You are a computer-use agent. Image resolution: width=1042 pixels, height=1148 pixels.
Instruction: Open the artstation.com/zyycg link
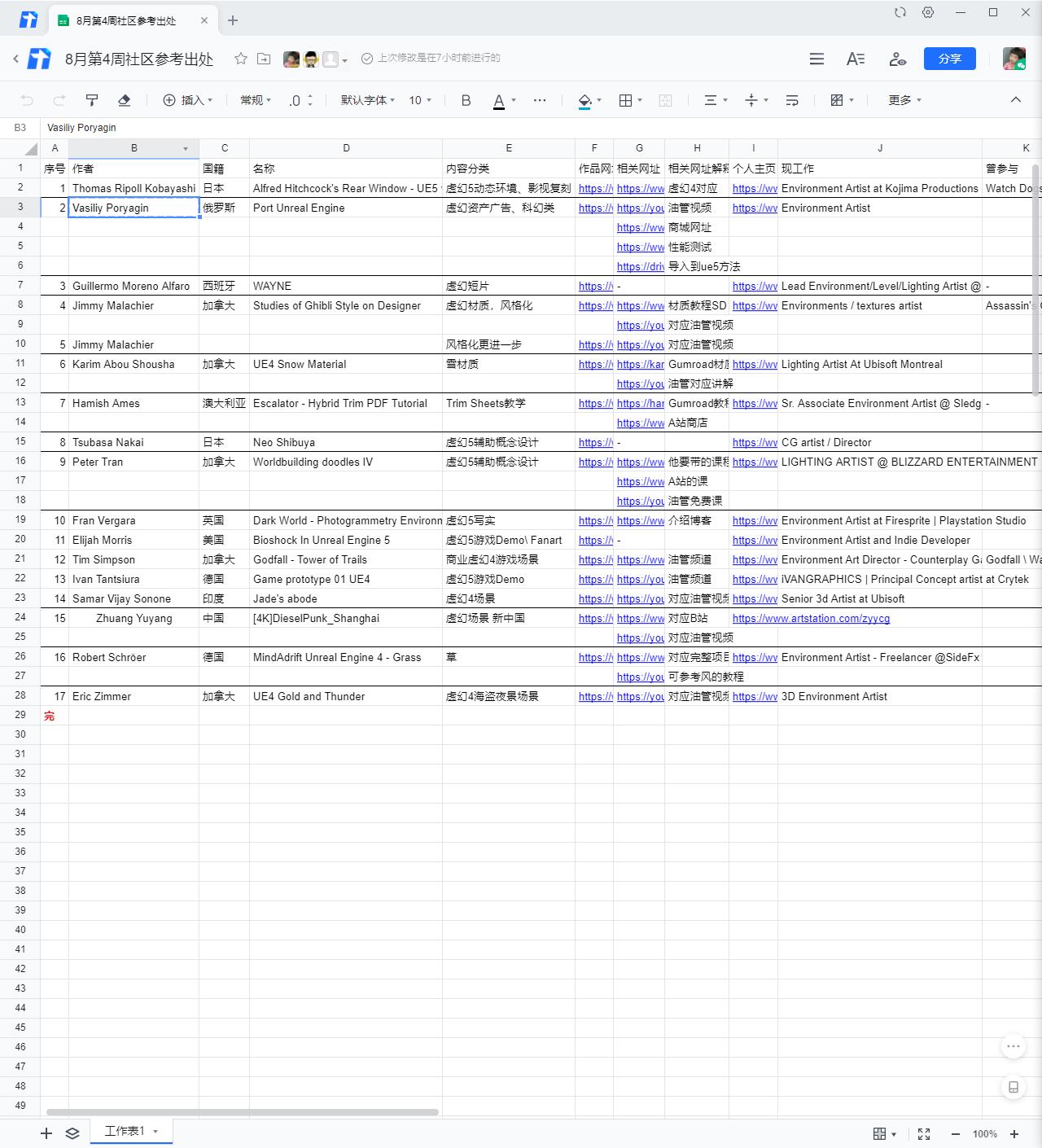point(811,618)
